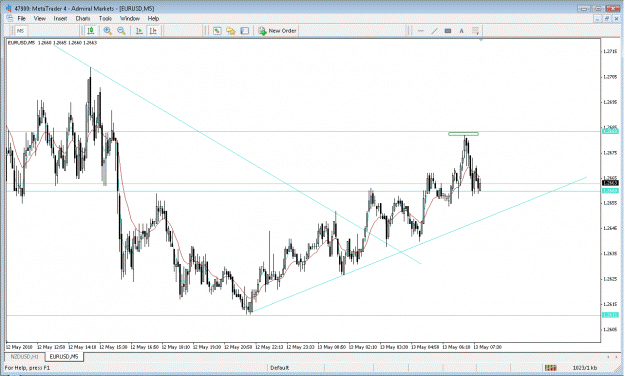625x376 pixels.
Task: Select the A text tool
Action: tap(462, 31)
